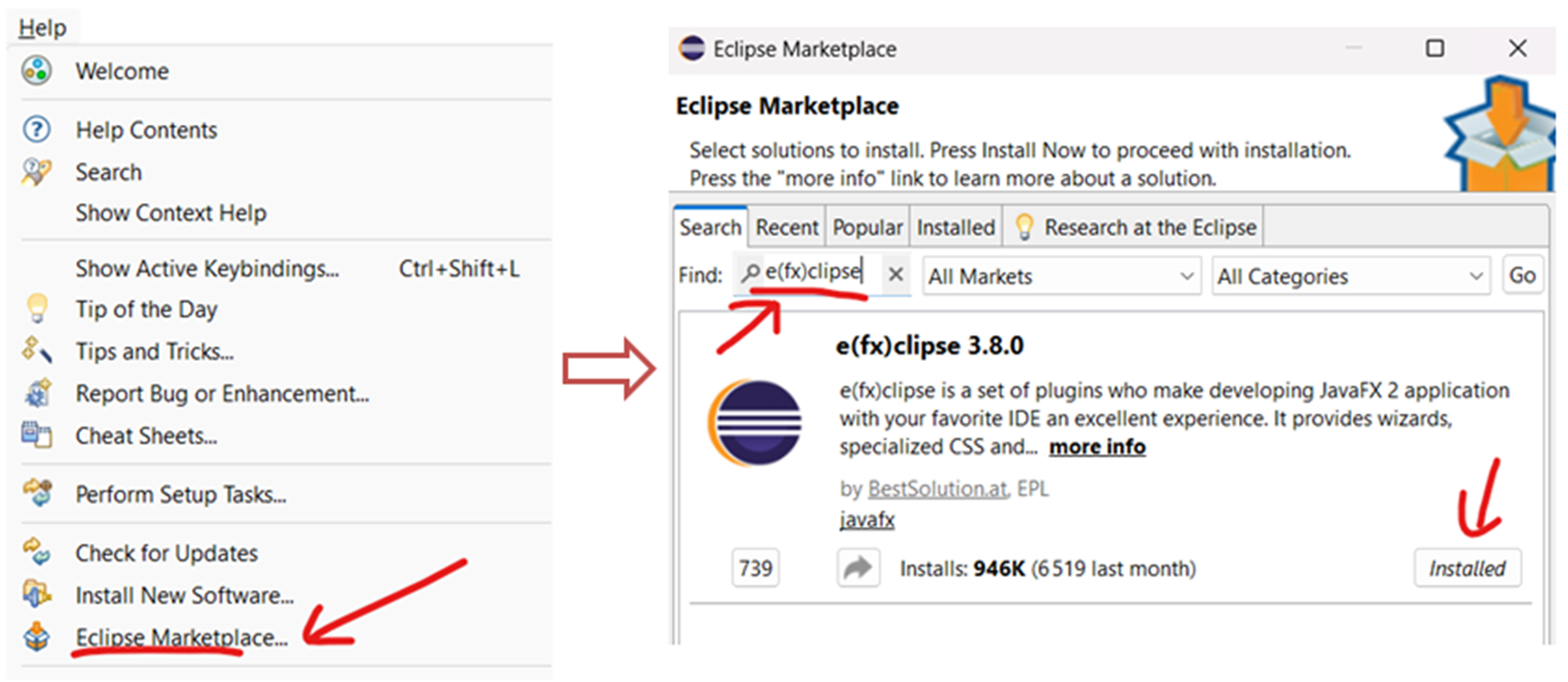Click the Cheat Sheets icon
The width and height of the screenshot is (1568, 682).
pos(36,435)
